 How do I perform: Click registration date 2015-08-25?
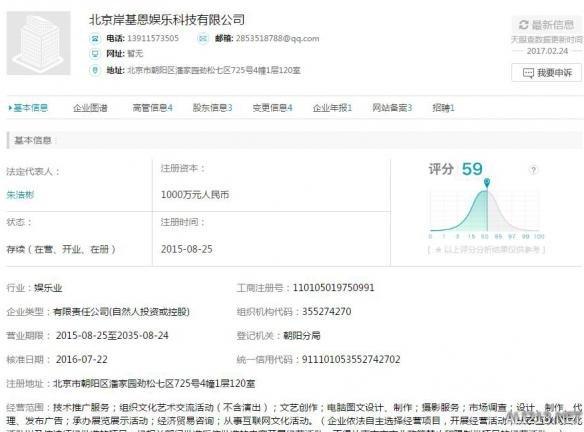[x=187, y=249]
